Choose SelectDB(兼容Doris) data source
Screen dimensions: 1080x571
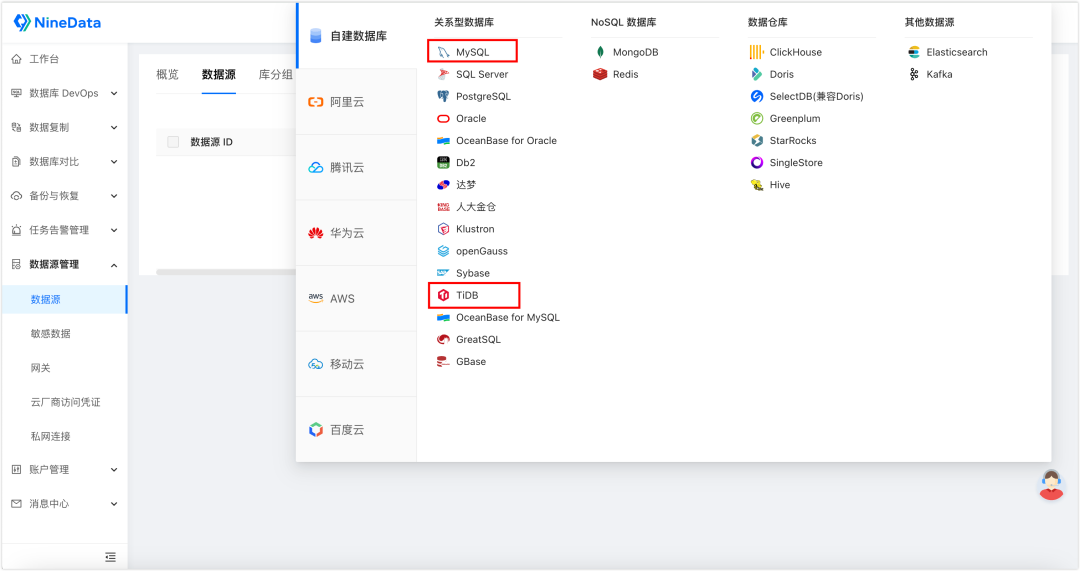tap(807, 96)
